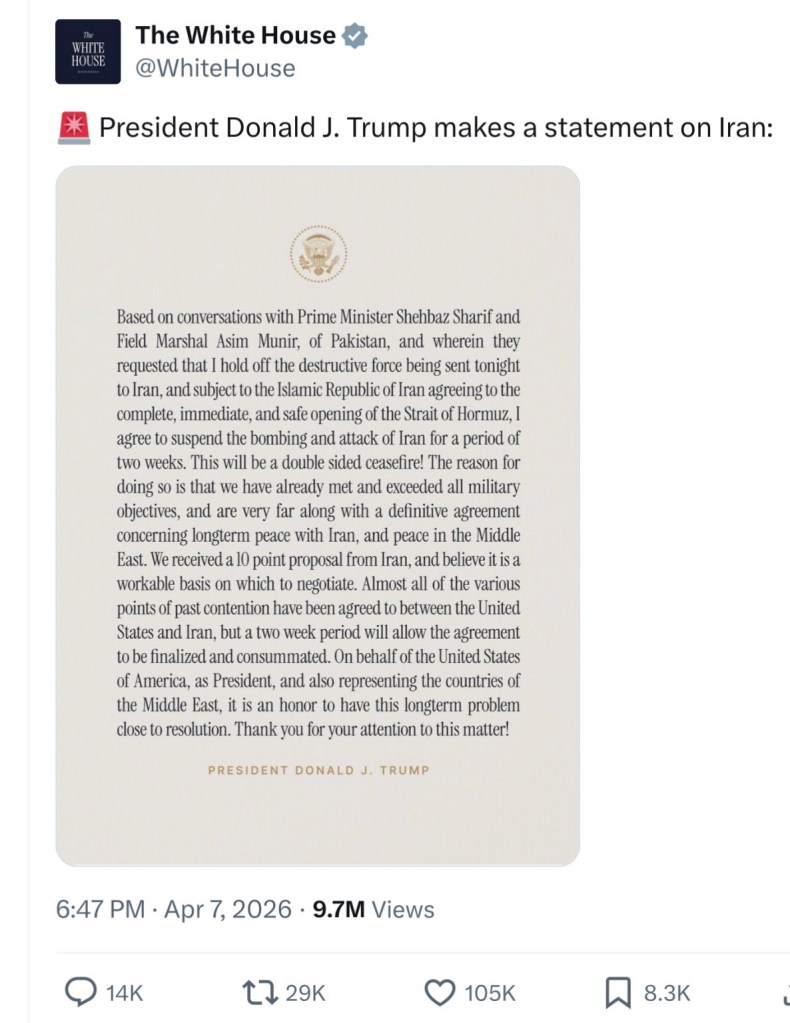
Task: Click the gold PRESIDENT DONALD J. TRUMP signature
Action: (316, 771)
